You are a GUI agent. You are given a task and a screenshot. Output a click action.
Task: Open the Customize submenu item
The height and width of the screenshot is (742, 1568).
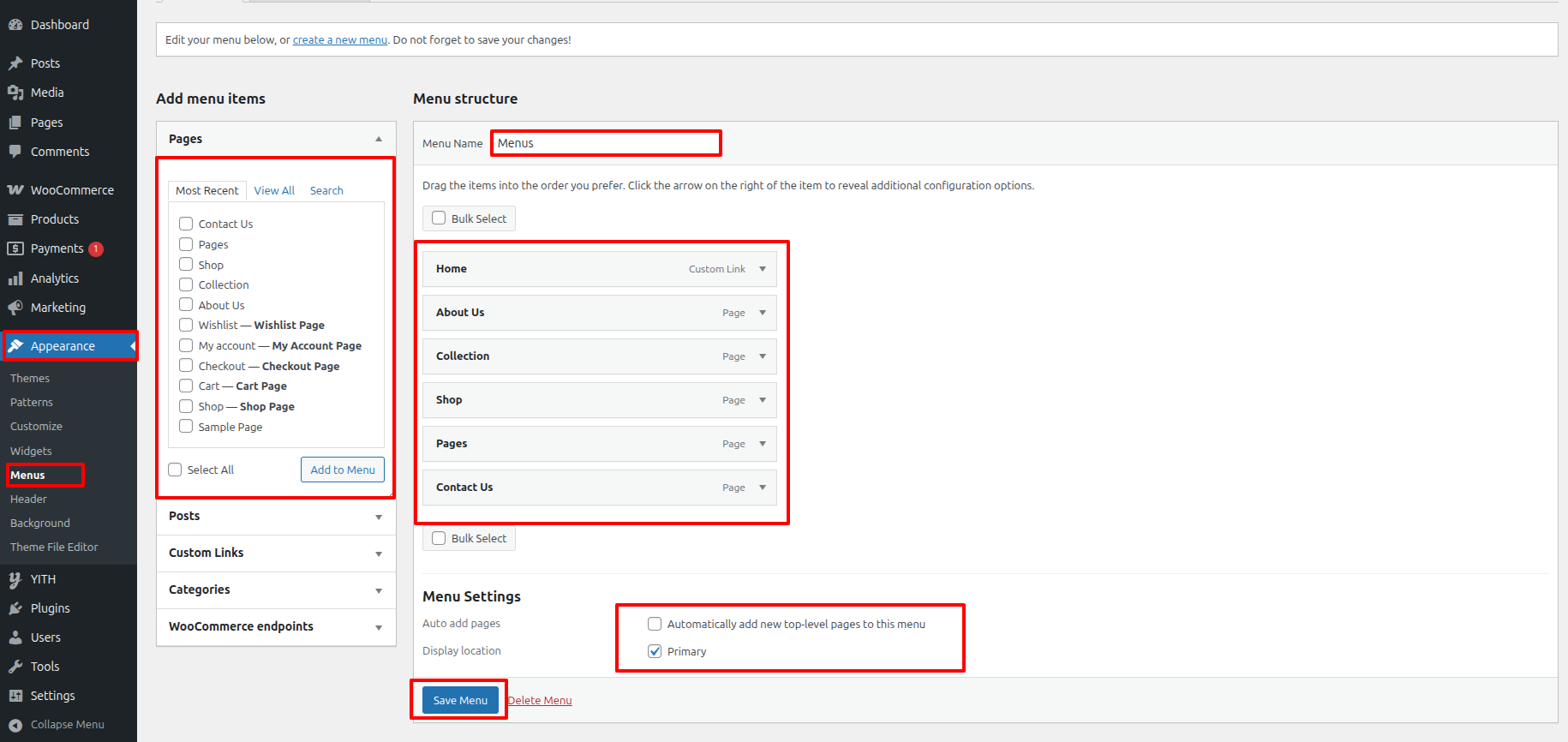click(36, 426)
